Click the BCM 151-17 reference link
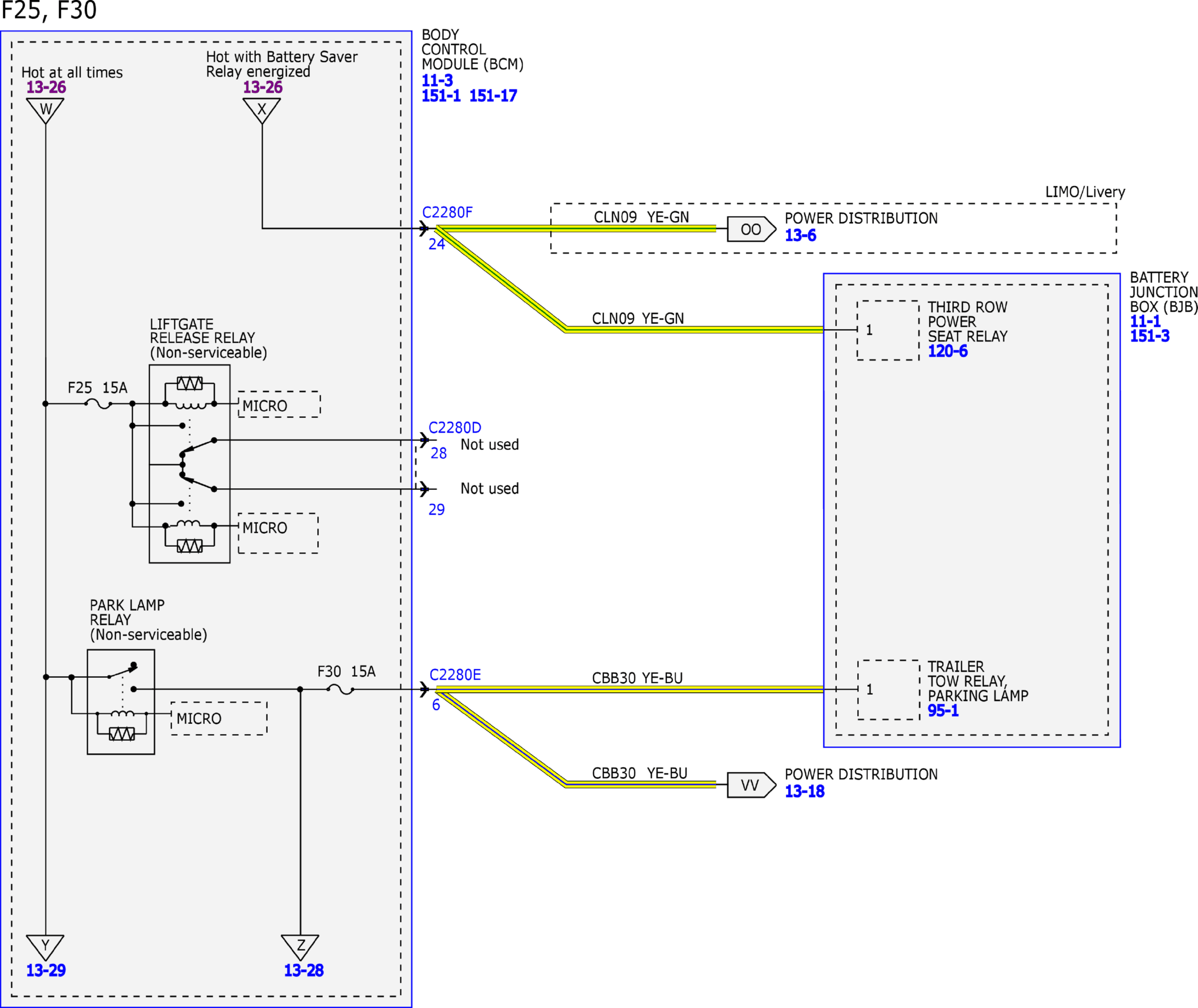Image resolution: width=1198 pixels, height=1008 pixels. [493, 96]
